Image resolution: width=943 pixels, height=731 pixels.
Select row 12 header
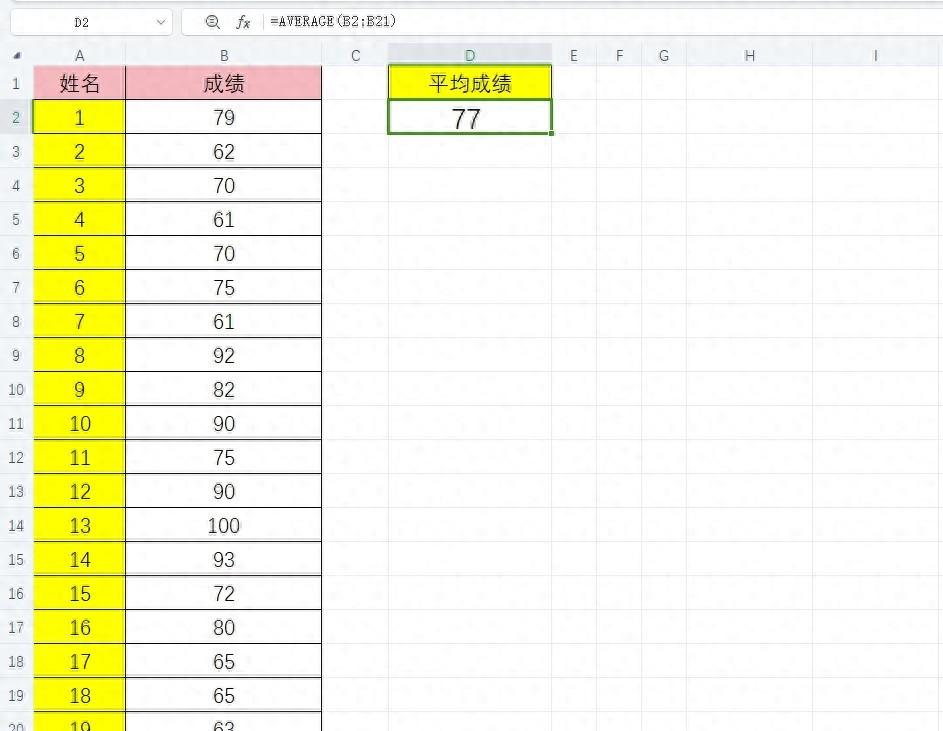16,457
